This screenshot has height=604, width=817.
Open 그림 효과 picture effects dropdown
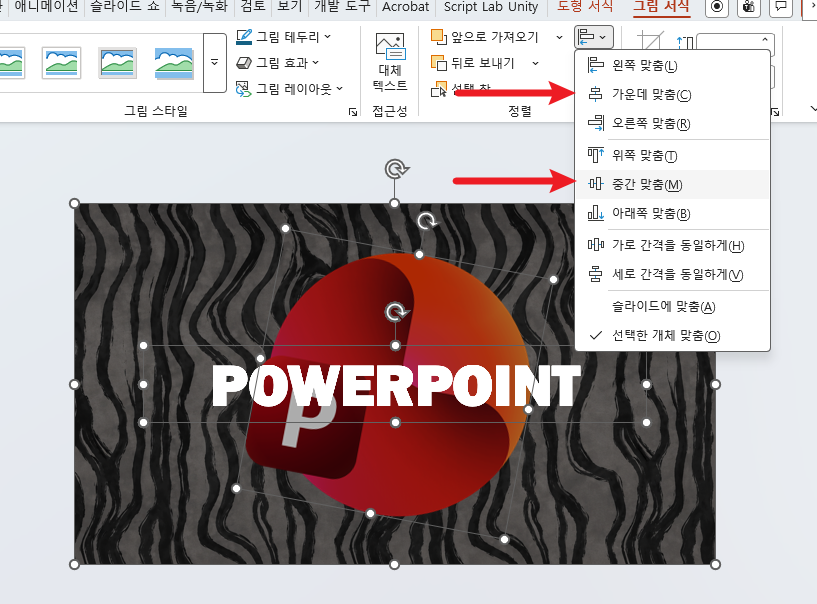point(277,63)
